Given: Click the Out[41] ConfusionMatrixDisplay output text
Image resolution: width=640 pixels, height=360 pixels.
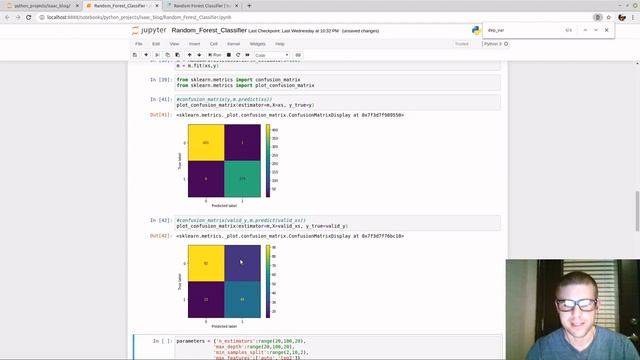Looking at the screenshot, I should coord(290,115).
